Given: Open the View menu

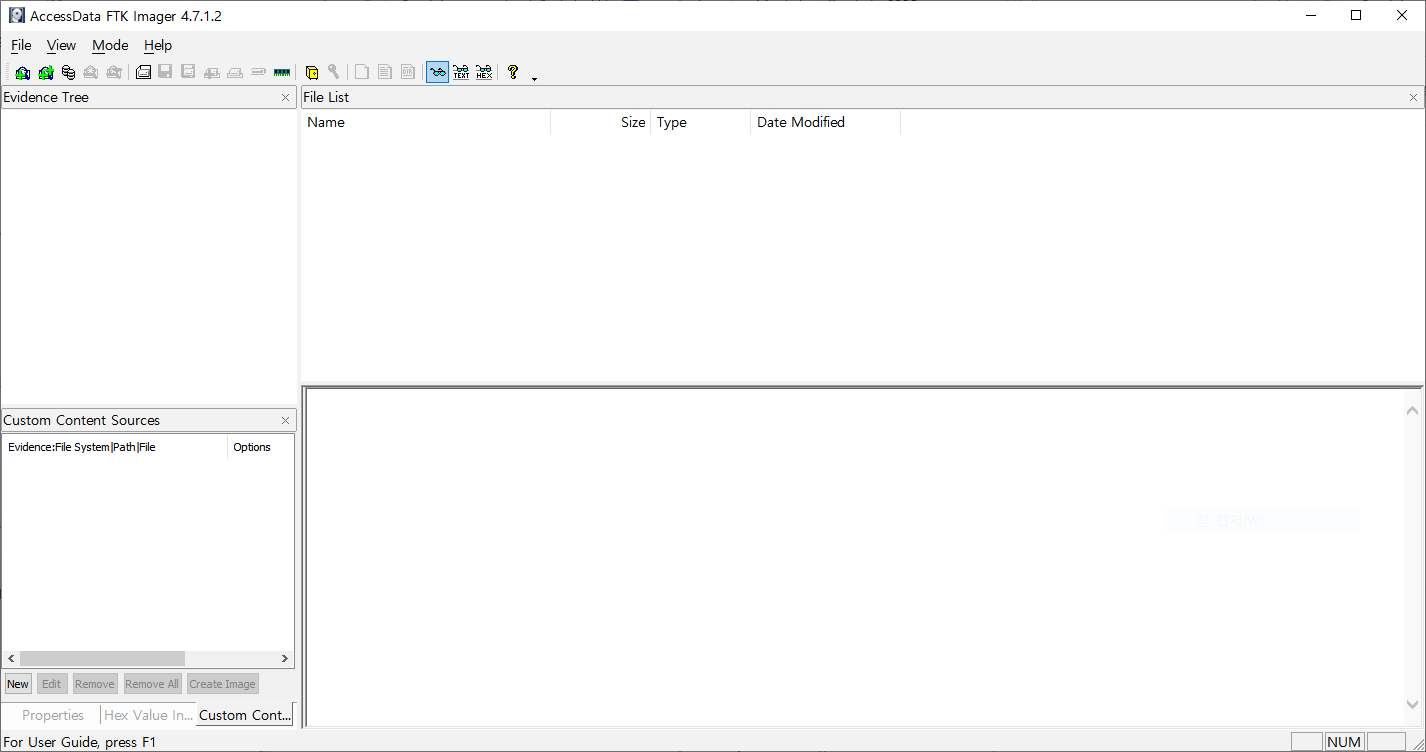Looking at the screenshot, I should (61, 45).
